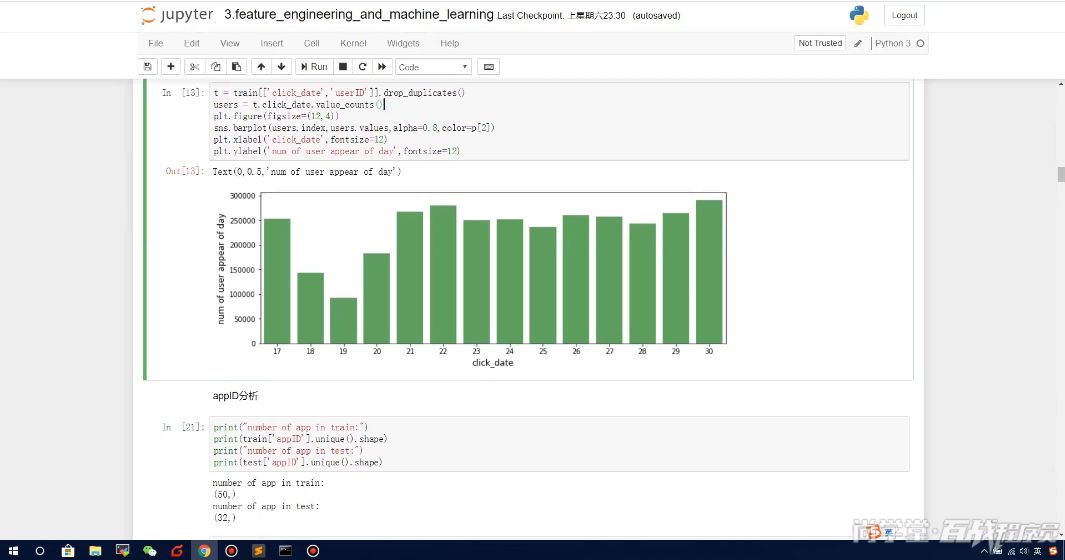Image resolution: width=1065 pixels, height=560 pixels.
Task: Click the pencil edit-mode indicator icon
Action: 858,43
